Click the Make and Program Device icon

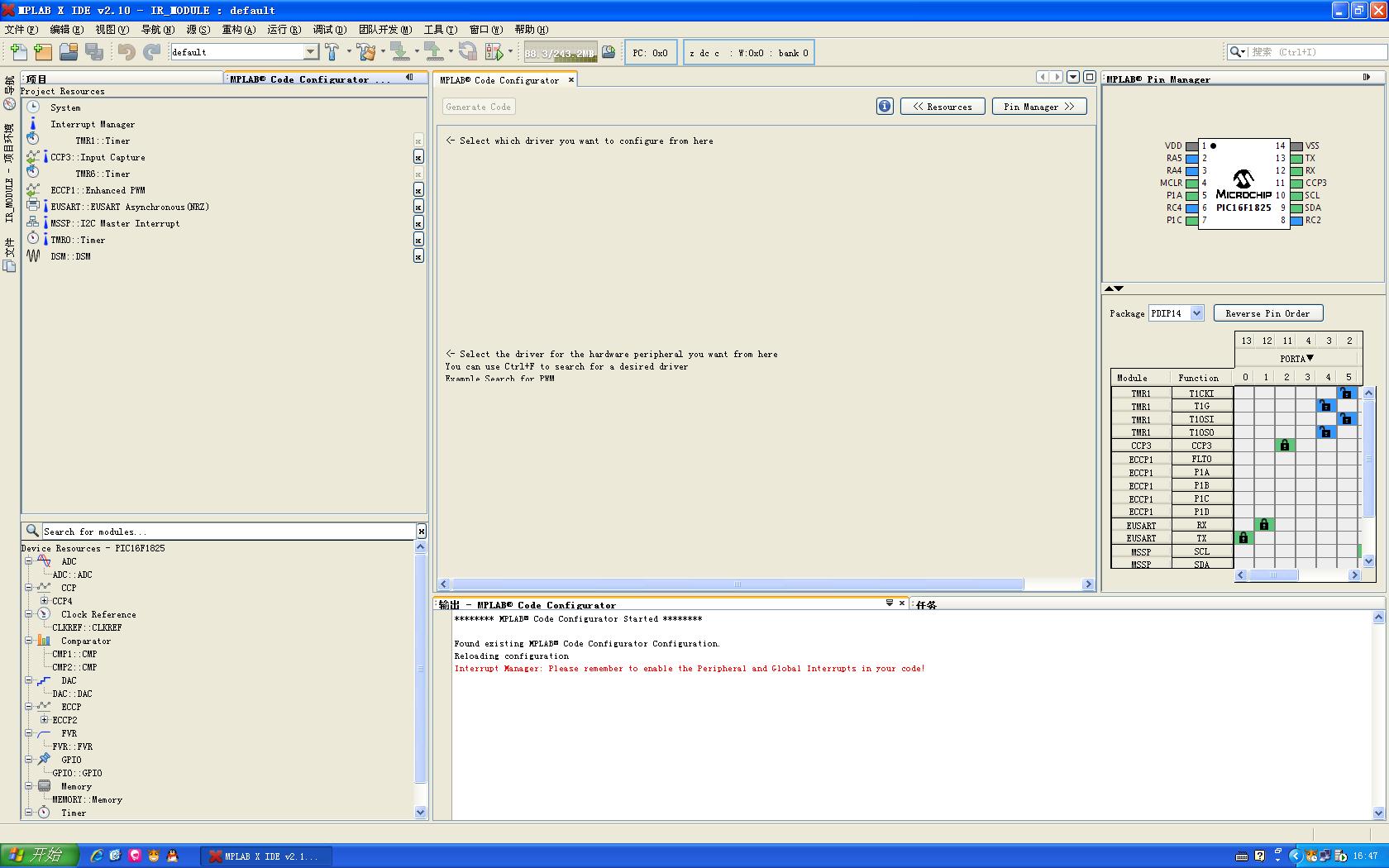click(x=400, y=52)
